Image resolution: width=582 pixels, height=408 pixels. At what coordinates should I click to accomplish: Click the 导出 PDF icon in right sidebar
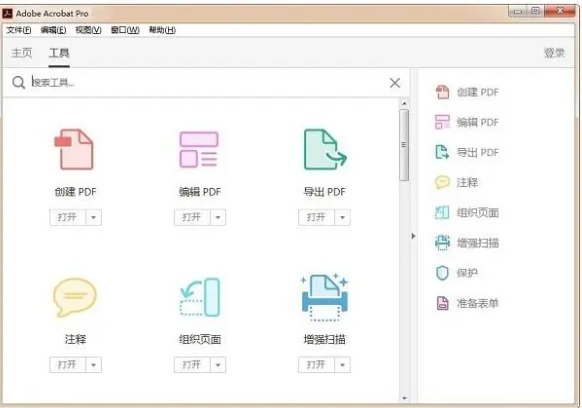442,152
